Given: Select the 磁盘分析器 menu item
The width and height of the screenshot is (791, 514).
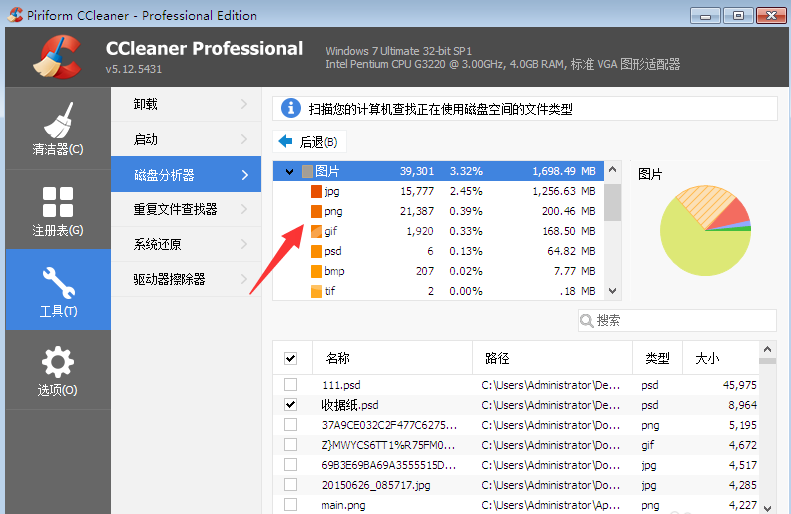Looking at the screenshot, I should pos(186,175).
